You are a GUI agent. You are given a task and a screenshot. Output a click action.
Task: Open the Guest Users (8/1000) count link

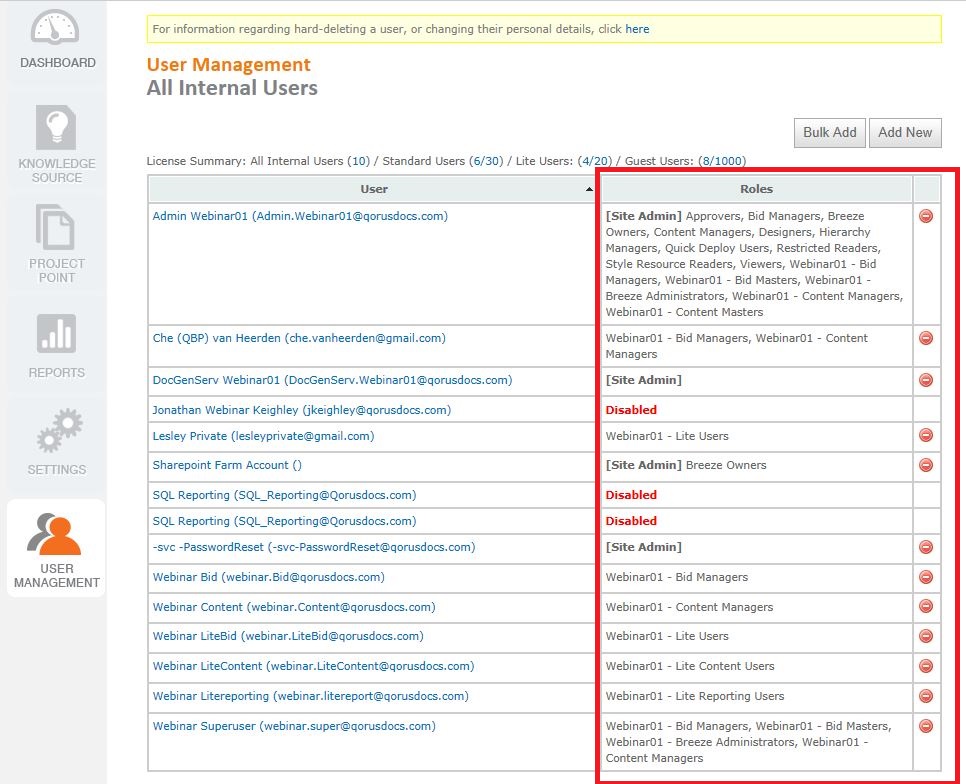click(722, 161)
